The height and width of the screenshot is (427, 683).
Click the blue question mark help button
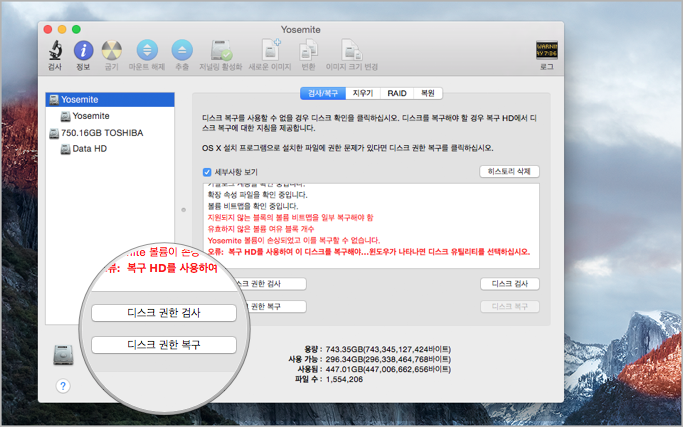[63, 386]
